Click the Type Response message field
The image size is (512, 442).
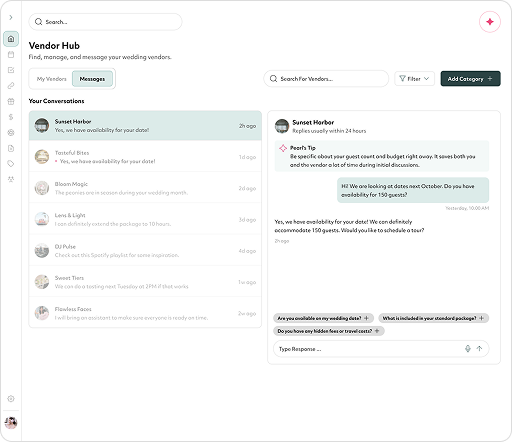tap(381, 349)
